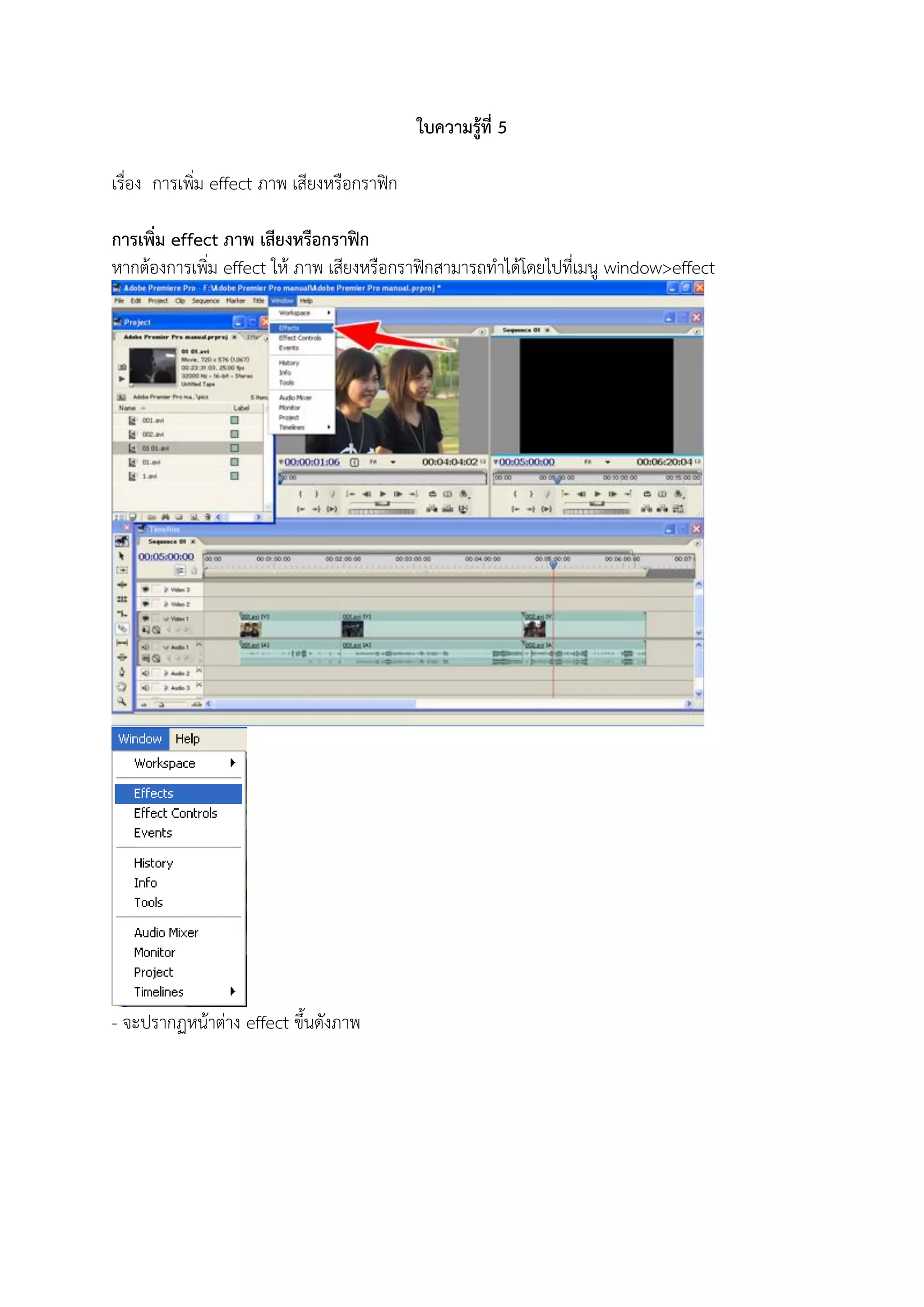Expand the Audio 3 track triangle
Viewport: 924px width, 1307px height.
(x=166, y=688)
